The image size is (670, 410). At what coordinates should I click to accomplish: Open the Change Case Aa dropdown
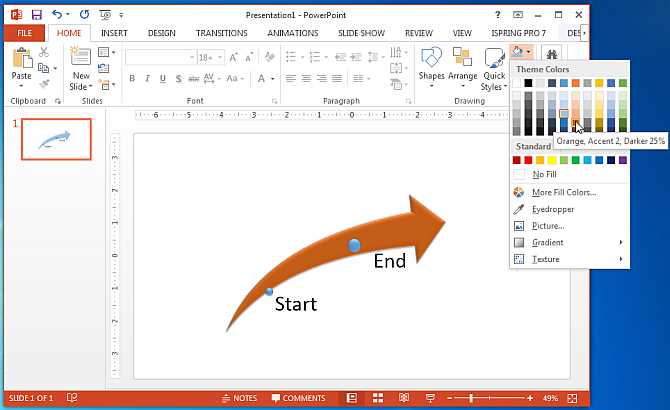(x=235, y=79)
